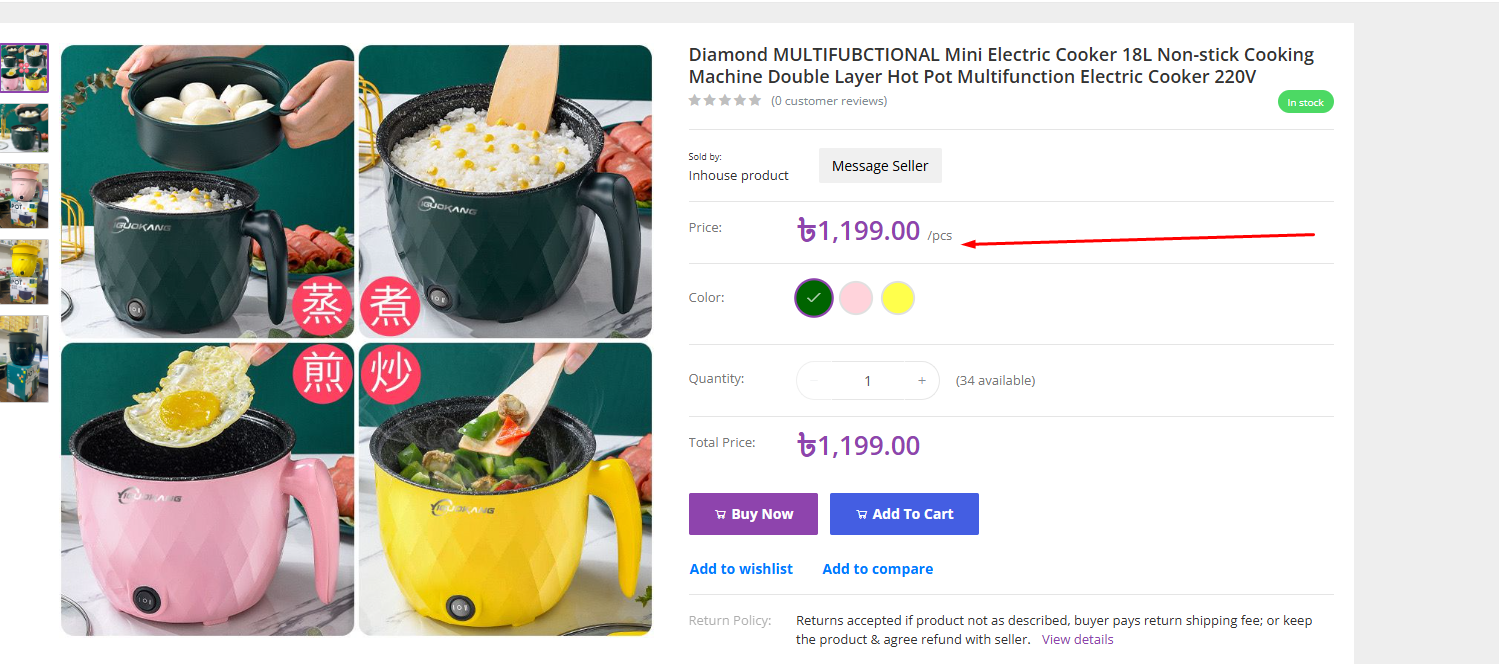Message the seller
The image size is (1499, 664).
pos(880,166)
